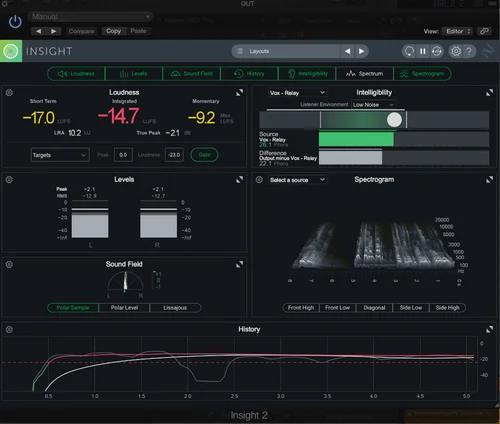Image resolution: width=500 pixels, height=424 pixels.
Task: Toggle the Loudness module tab
Action: pyautogui.click(x=76, y=74)
